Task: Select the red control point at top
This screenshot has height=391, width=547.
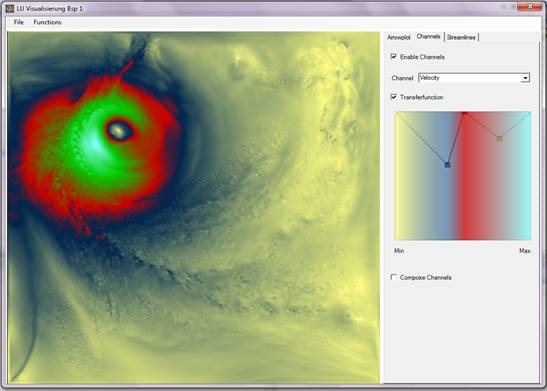Action: tap(464, 112)
